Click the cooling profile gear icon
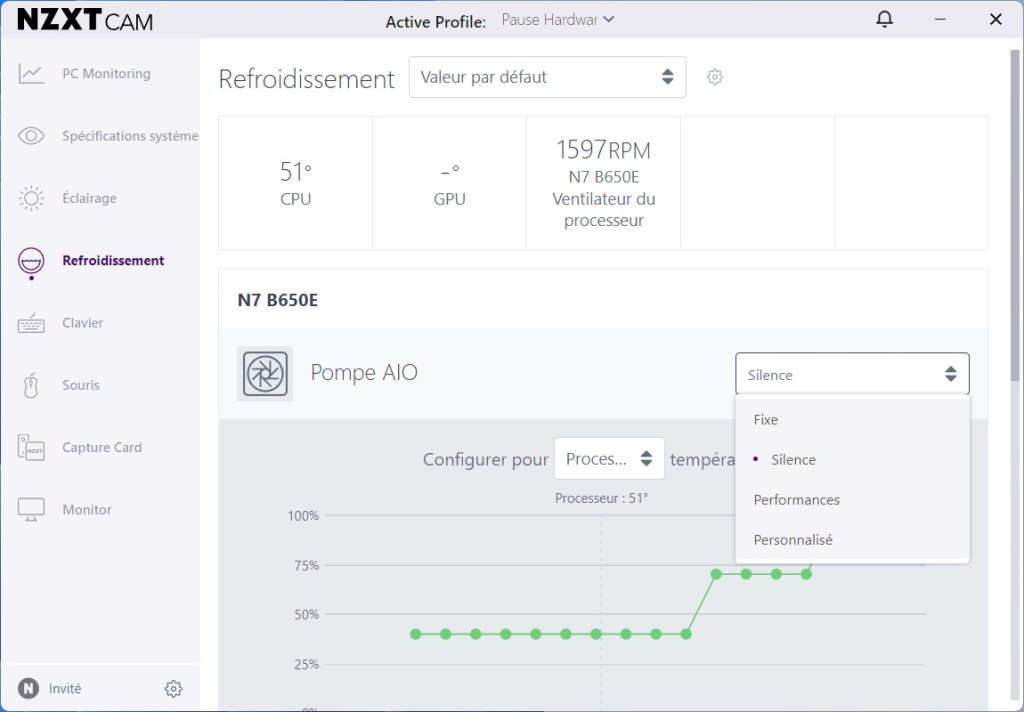The height and width of the screenshot is (712, 1024). [715, 77]
